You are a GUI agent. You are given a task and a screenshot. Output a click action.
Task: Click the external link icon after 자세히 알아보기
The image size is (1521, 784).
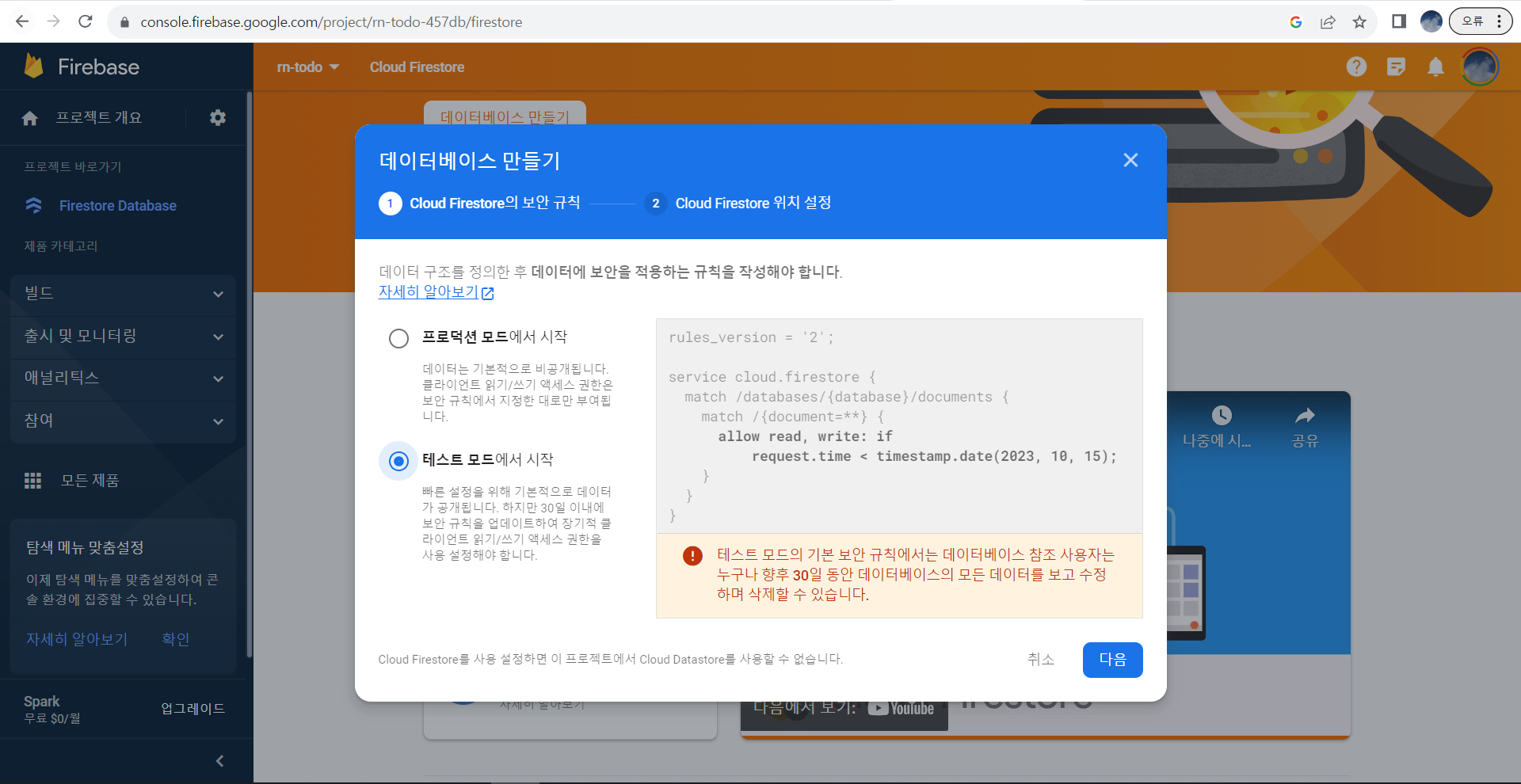coord(488,293)
